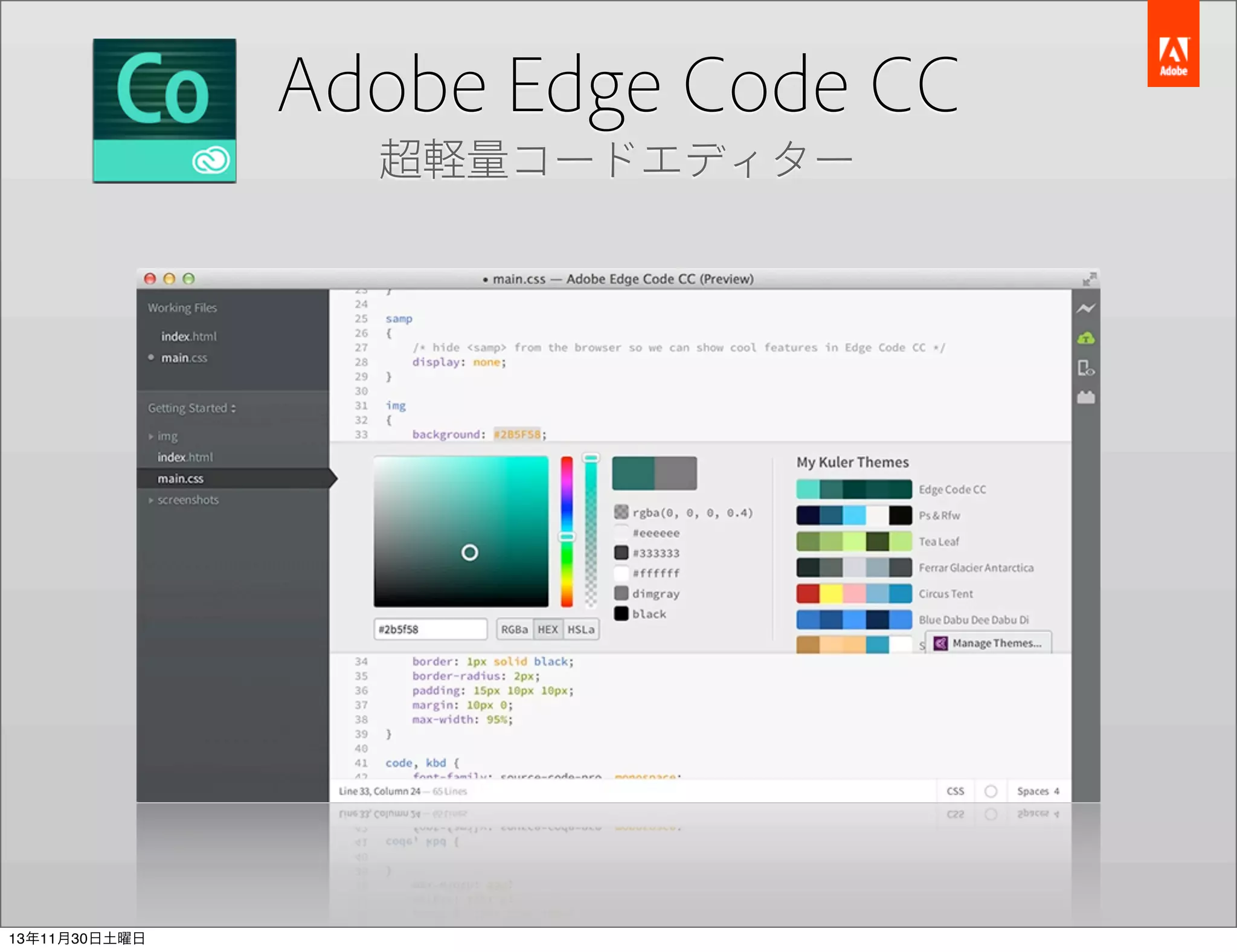Click the fullscreen arrows in title bar
This screenshot has width=1237, height=952.
[x=1088, y=279]
